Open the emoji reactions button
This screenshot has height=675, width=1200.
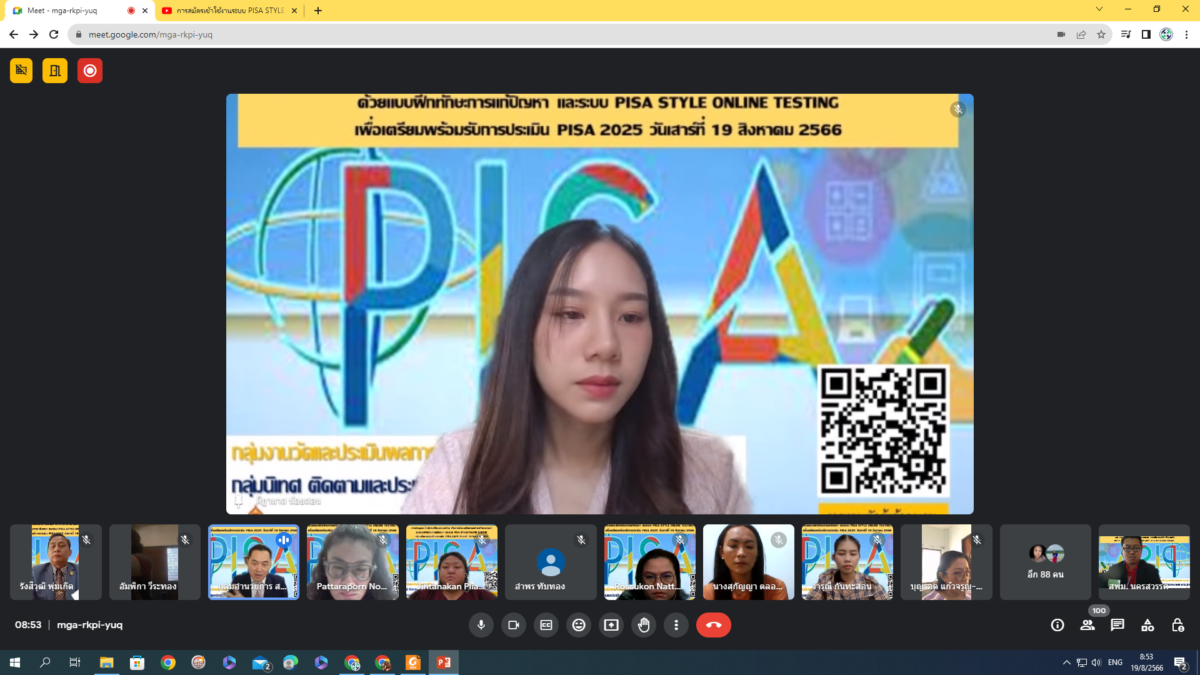coord(578,625)
